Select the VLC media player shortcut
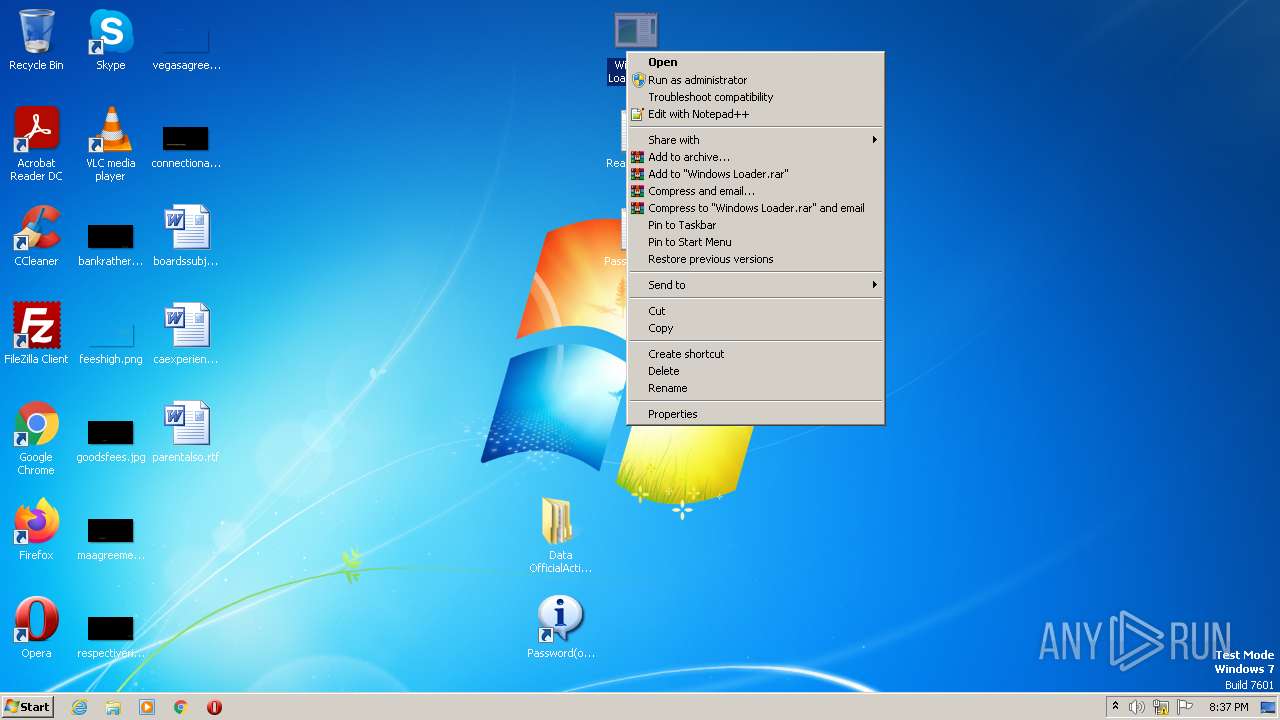 pyautogui.click(x=110, y=144)
